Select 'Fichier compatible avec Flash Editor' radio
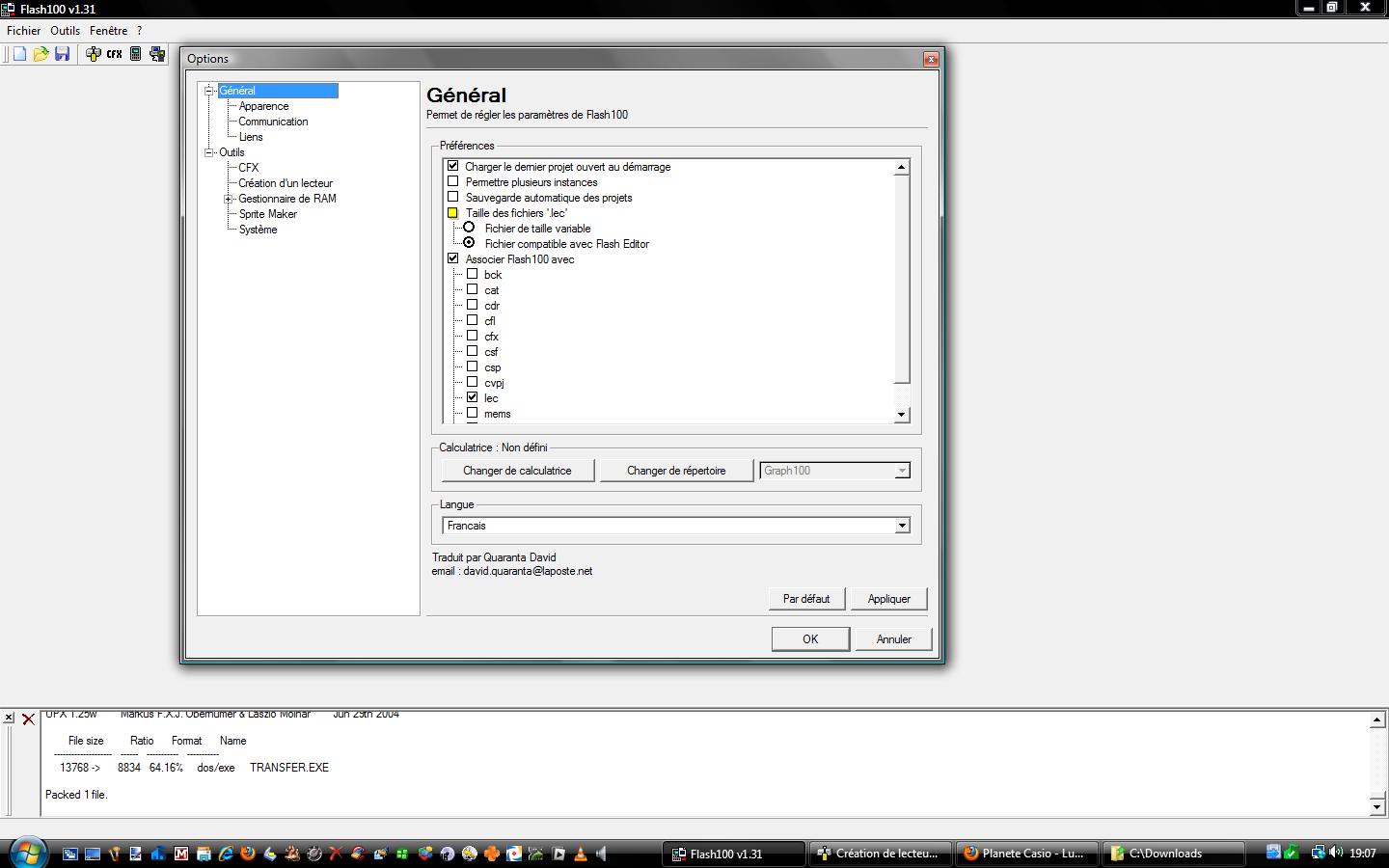Screen dimensions: 1389x868 pyautogui.click(x=469, y=243)
